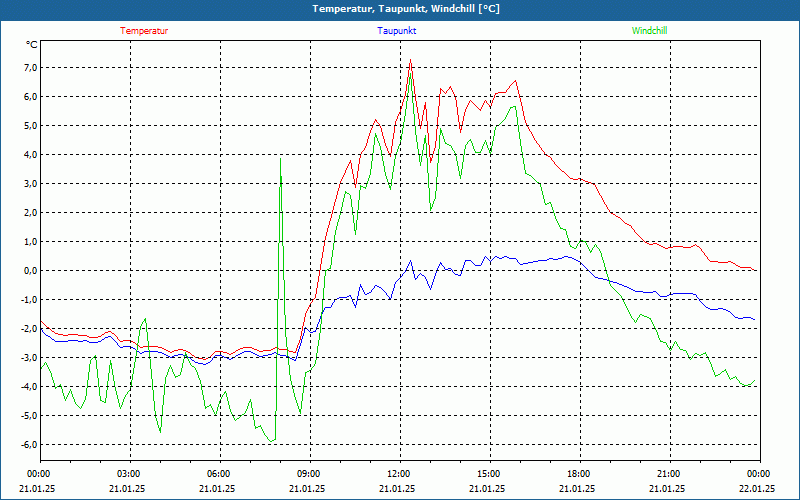Screen dimensions: 800x500
Task: Click the 4,0 y-axis value
Action: 30,155
